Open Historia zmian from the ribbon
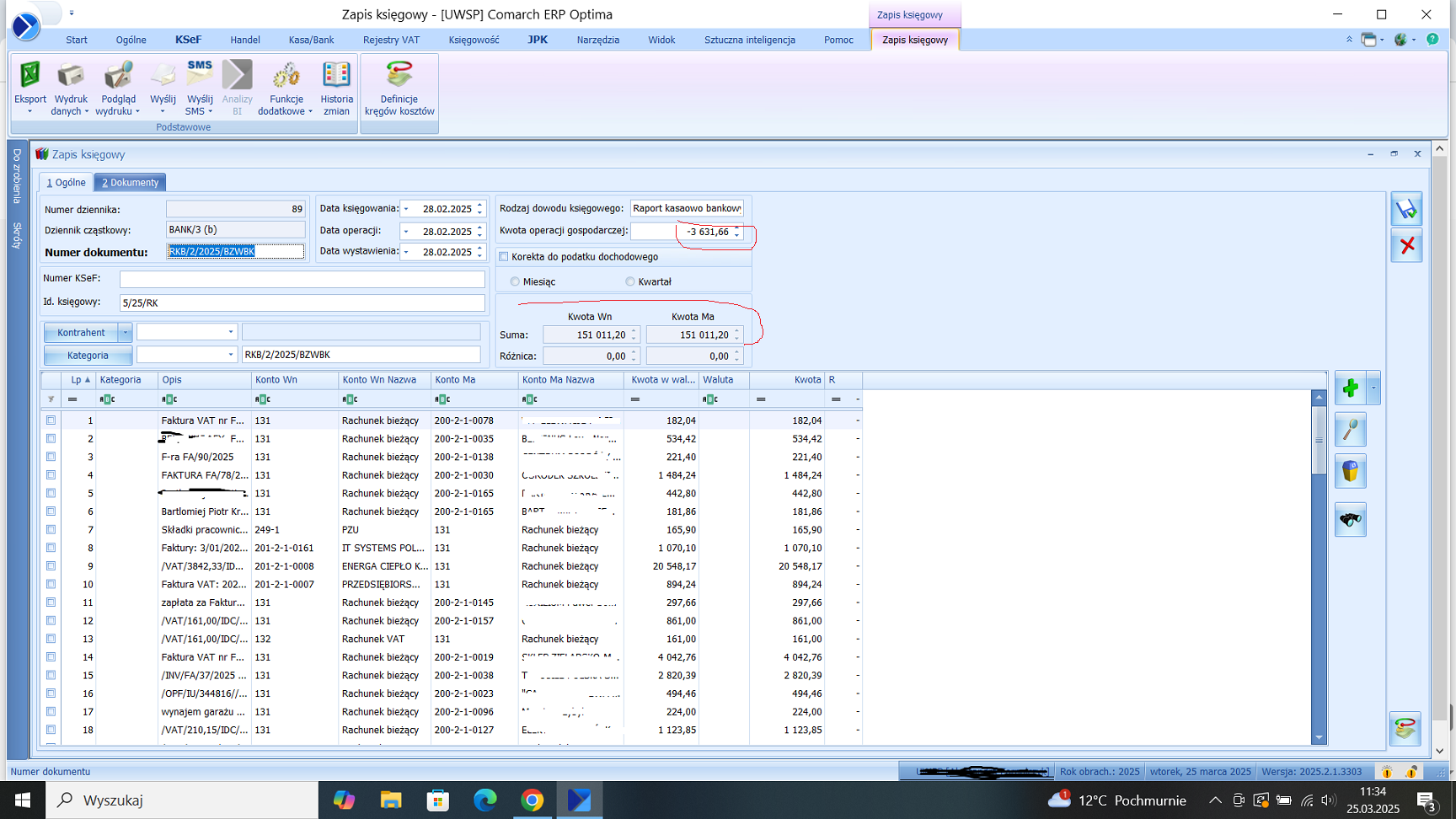Image resolution: width=1456 pixels, height=819 pixels. click(x=336, y=77)
